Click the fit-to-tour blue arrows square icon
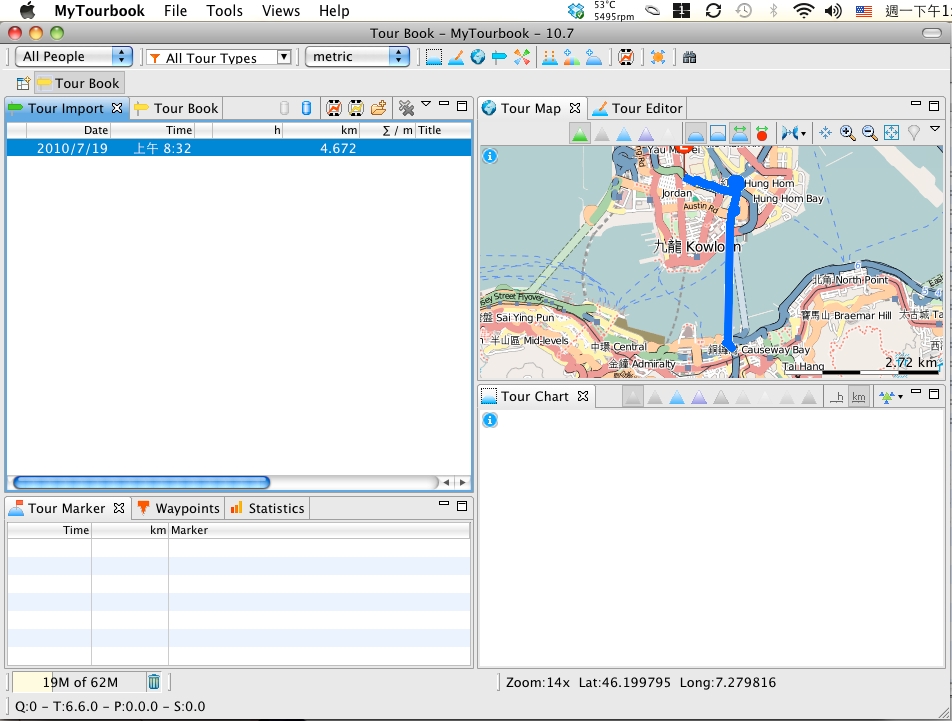Screen dimensions: 952x721 click(x=891, y=132)
